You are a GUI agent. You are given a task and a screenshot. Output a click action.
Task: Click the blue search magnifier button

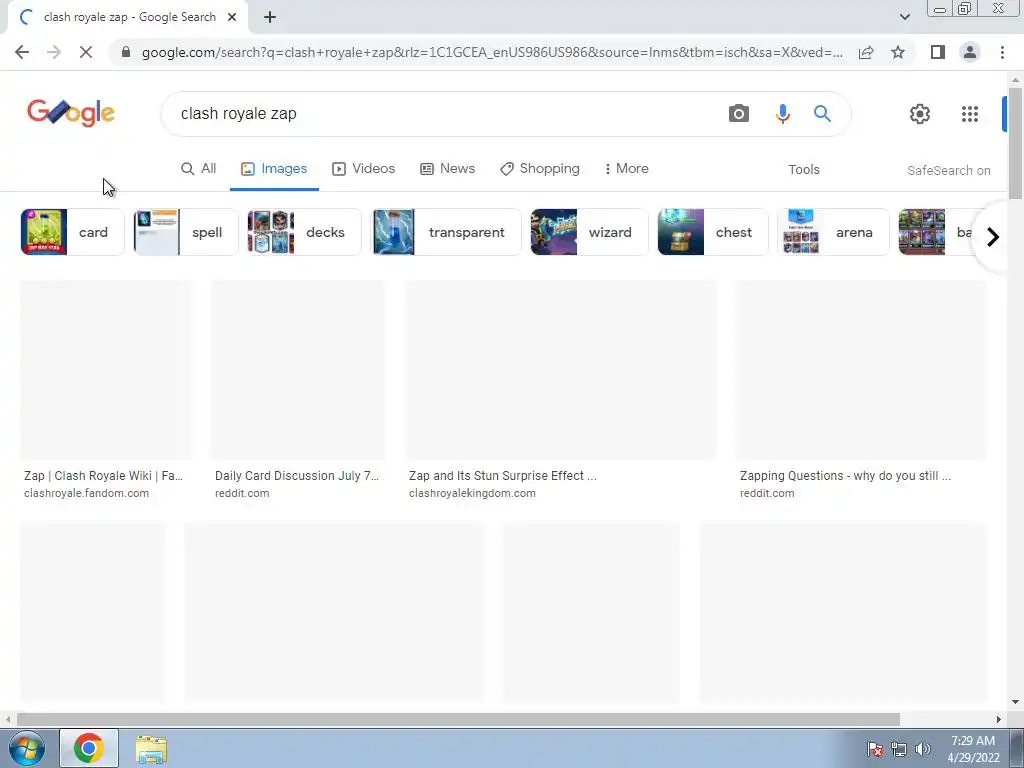coord(822,114)
